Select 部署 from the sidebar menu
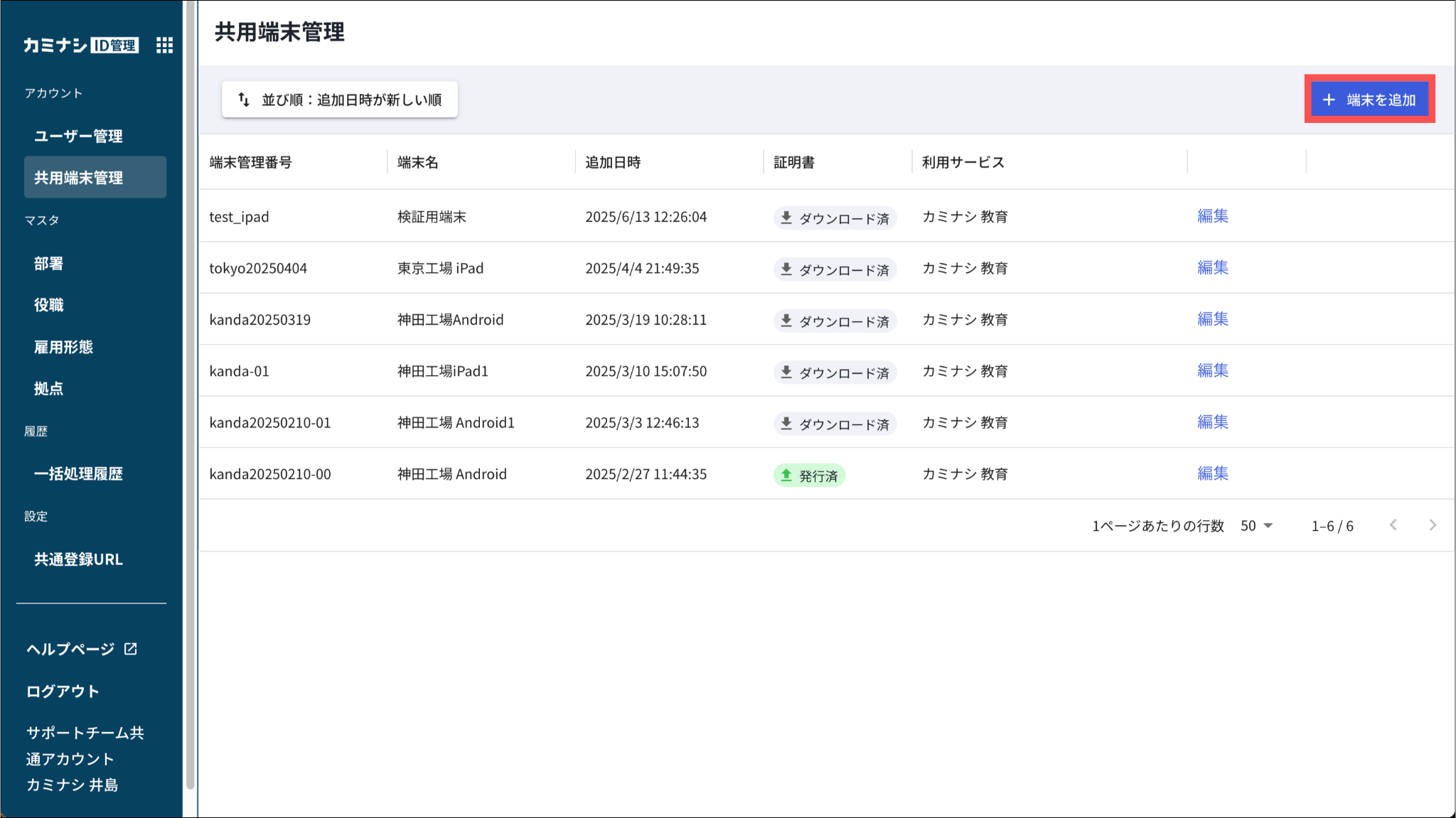Viewport: 1456px width, 818px height. (49, 264)
